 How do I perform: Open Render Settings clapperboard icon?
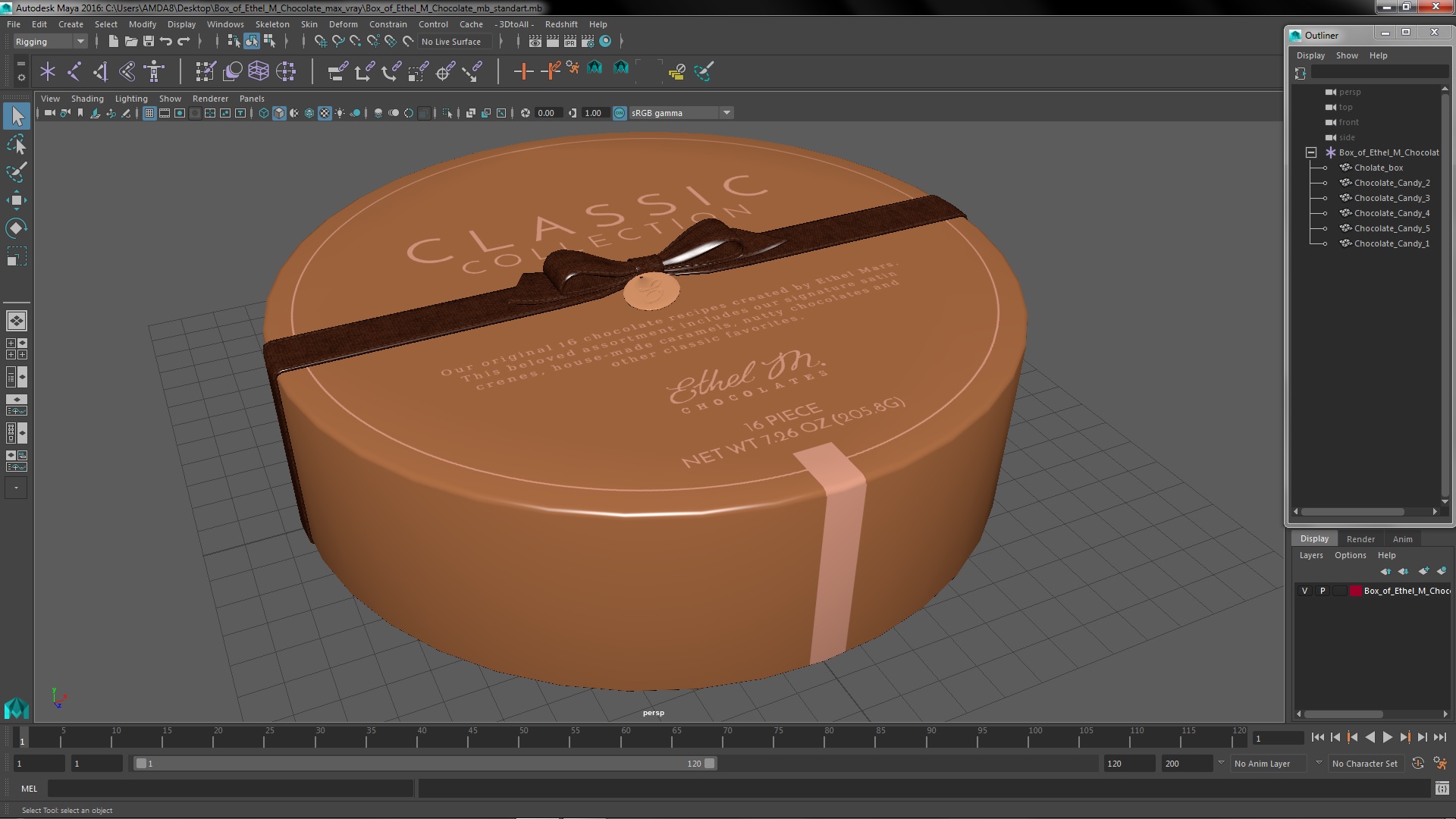click(x=588, y=42)
